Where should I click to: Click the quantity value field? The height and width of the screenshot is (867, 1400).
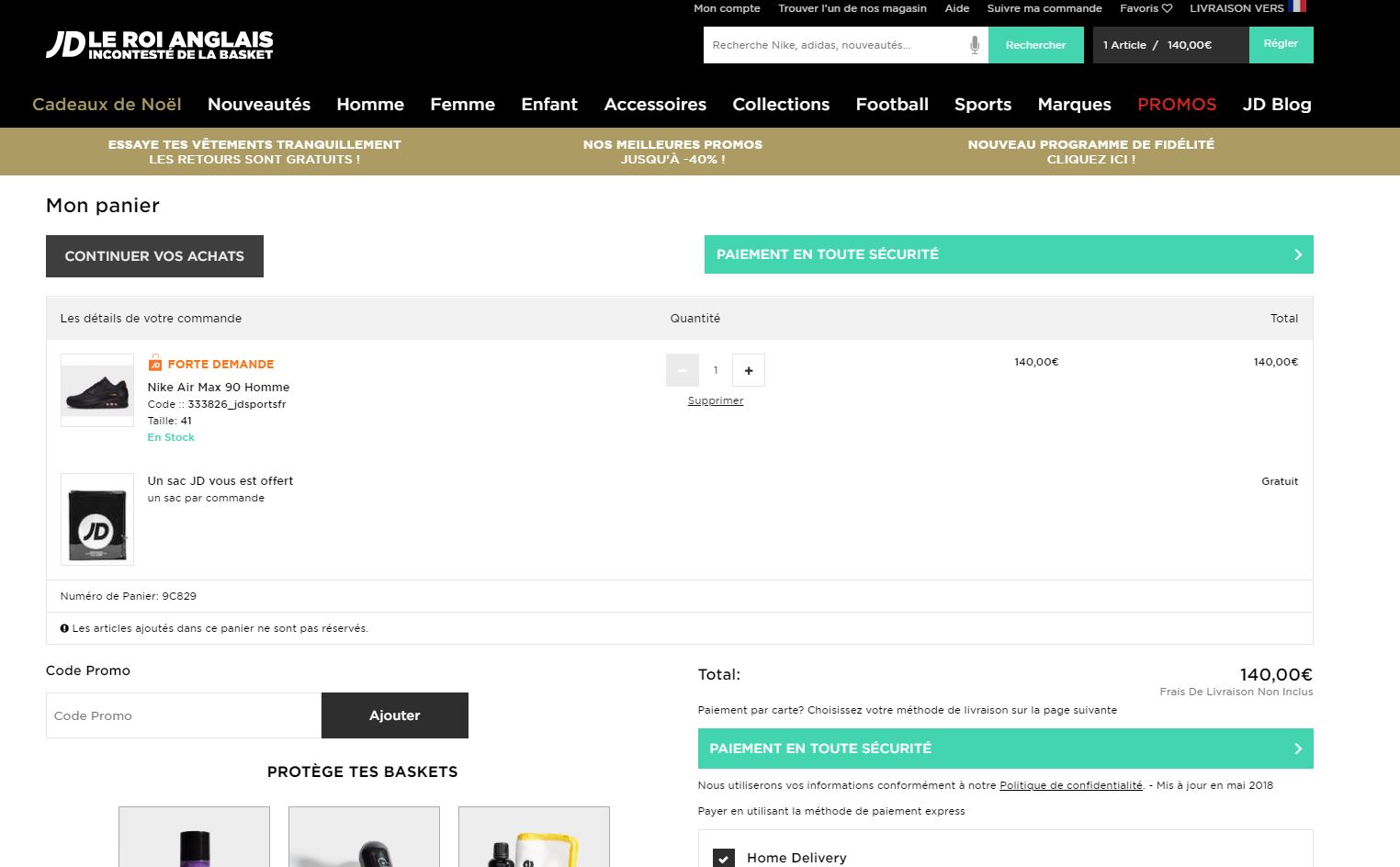pos(716,370)
